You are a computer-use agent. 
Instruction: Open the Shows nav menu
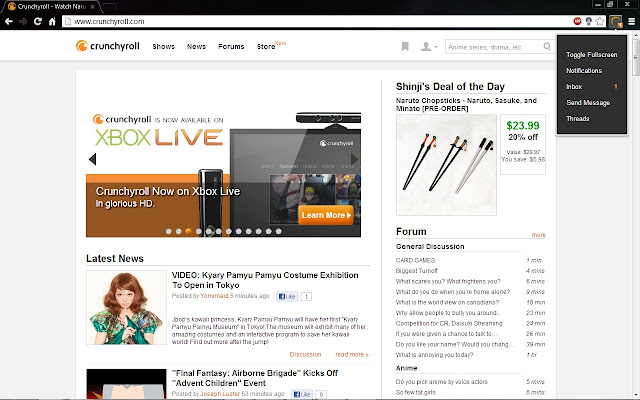(x=164, y=47)
